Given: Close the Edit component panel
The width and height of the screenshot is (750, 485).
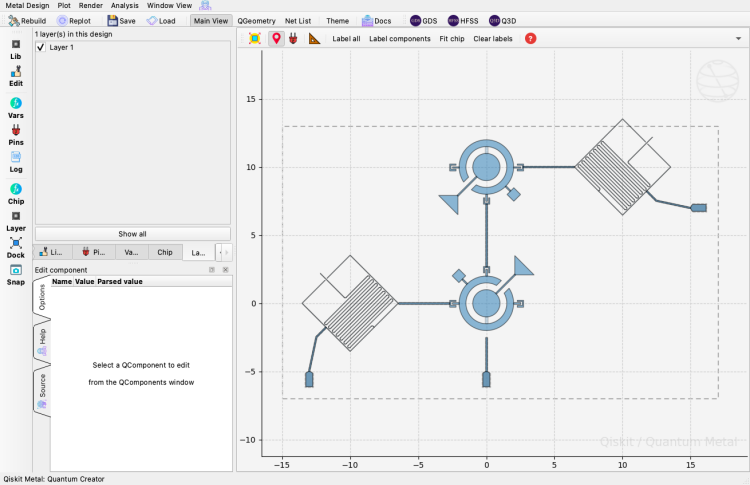Looking at the screenshot, I should click(x=226, y=270).
